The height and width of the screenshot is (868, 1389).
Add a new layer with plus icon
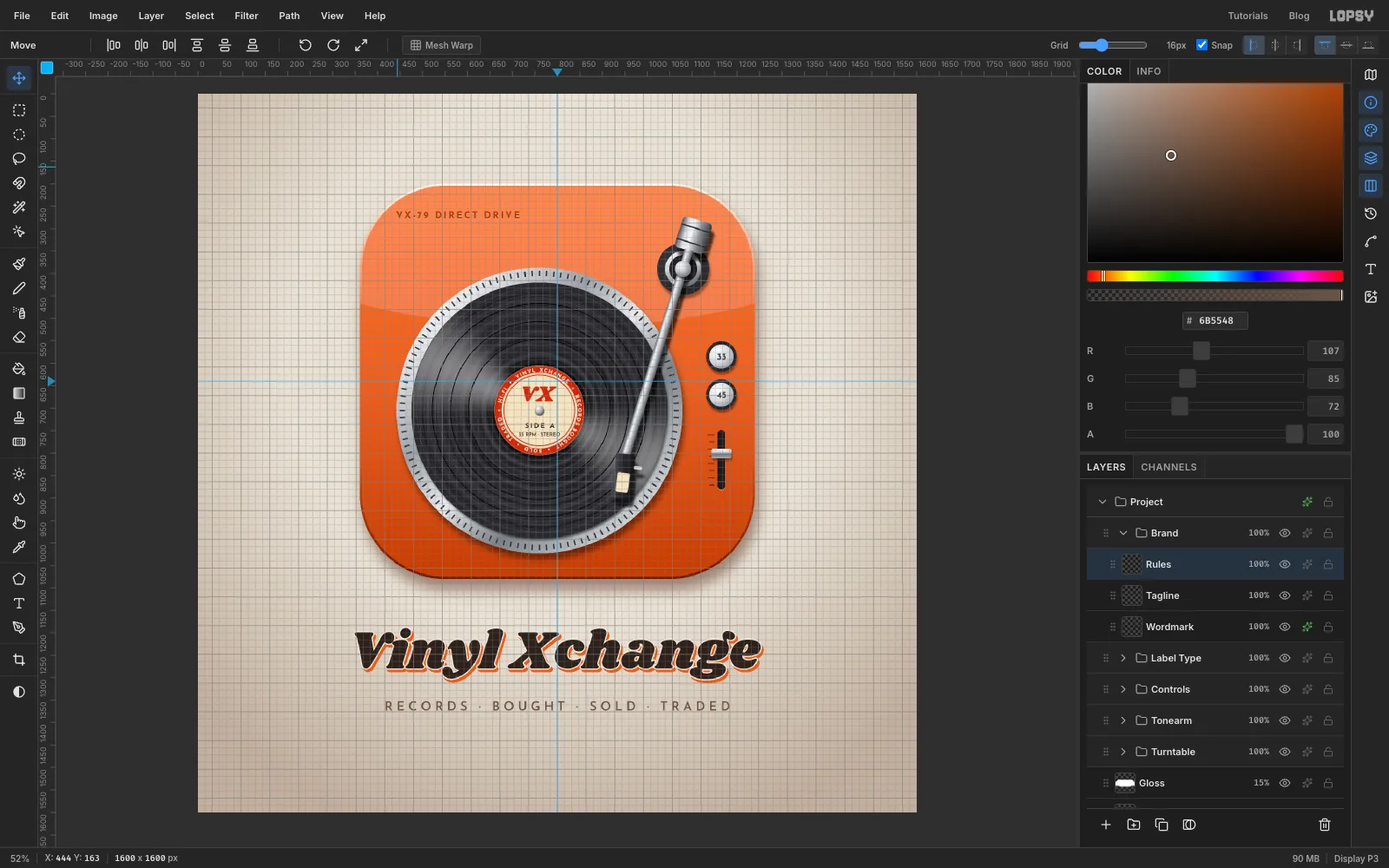pos(1106,825)
